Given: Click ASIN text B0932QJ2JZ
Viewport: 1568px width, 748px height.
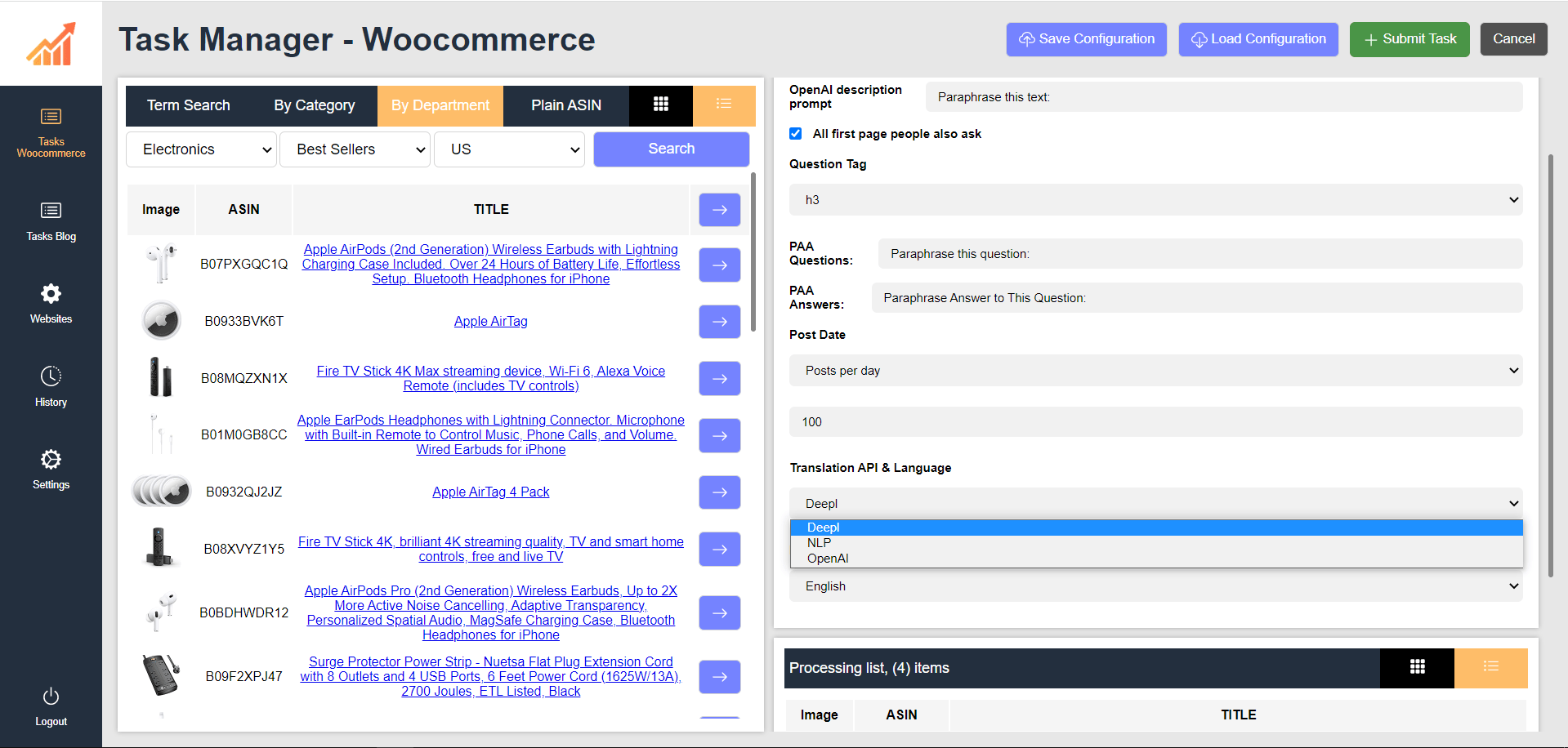Looking at the screenshot, I should (x=243, y=492).
